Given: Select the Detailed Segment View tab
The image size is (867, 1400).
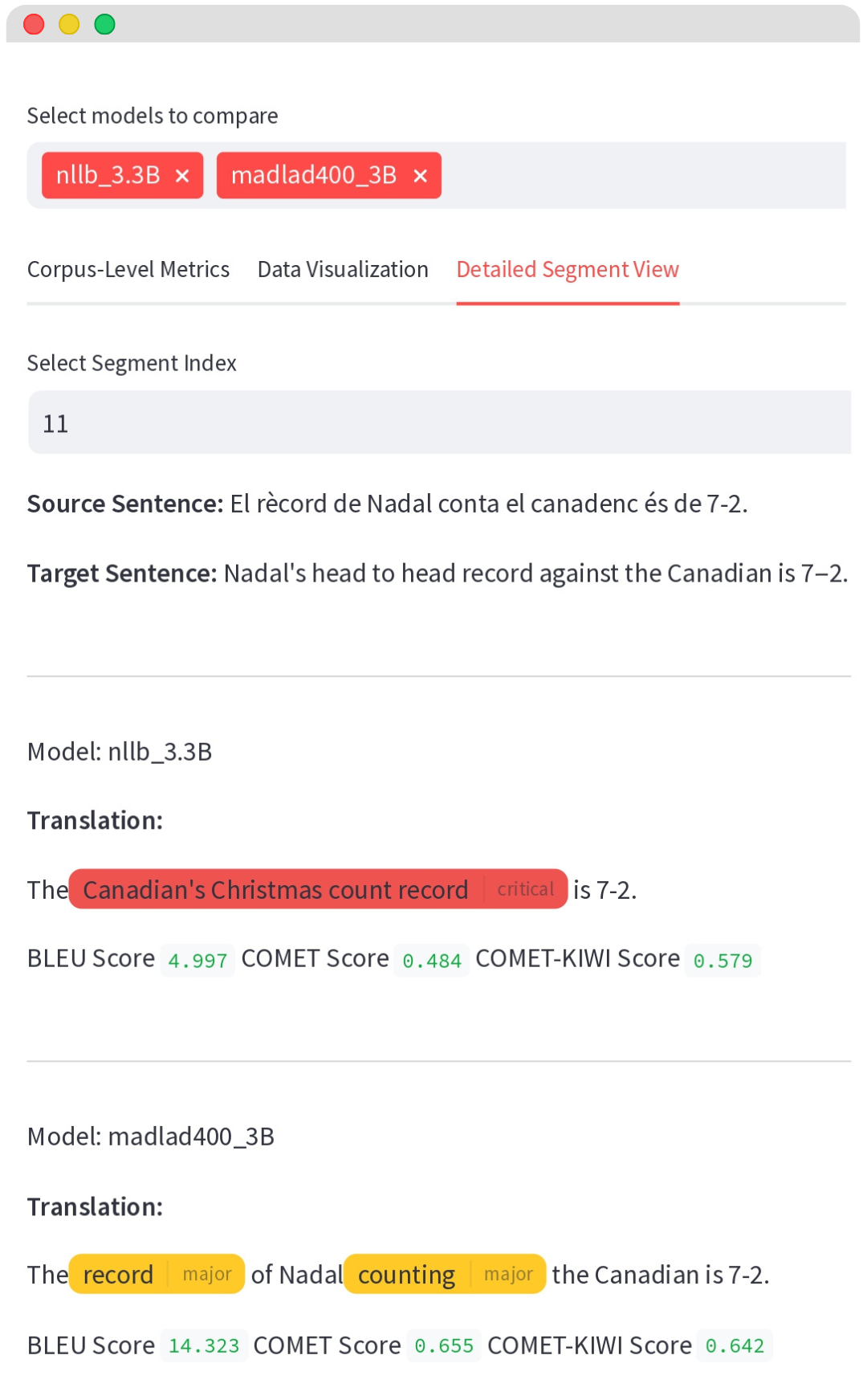Looking at the screenshot, I should (568, 270).
